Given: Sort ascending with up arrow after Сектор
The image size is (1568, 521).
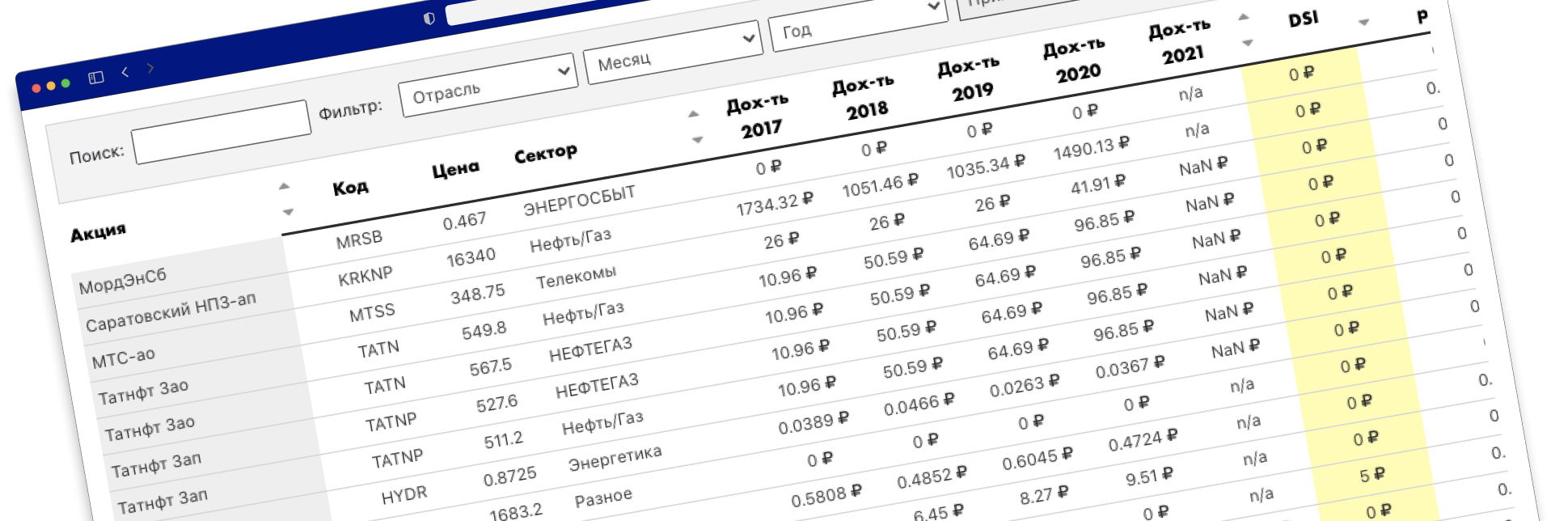Looking at the screenshot, I should 693,114.
